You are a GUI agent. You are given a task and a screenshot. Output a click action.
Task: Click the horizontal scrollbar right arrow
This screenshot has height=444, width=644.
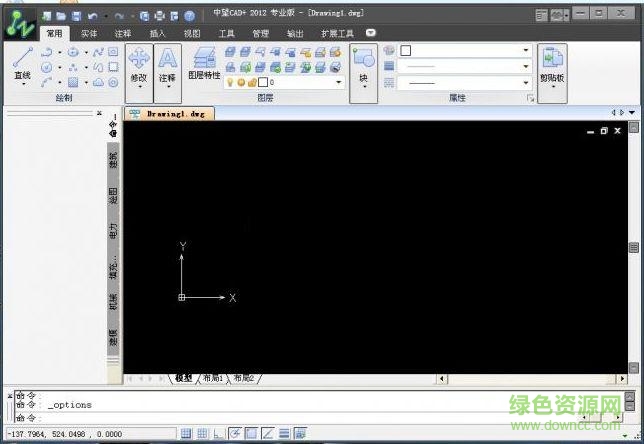pos(623,378)
